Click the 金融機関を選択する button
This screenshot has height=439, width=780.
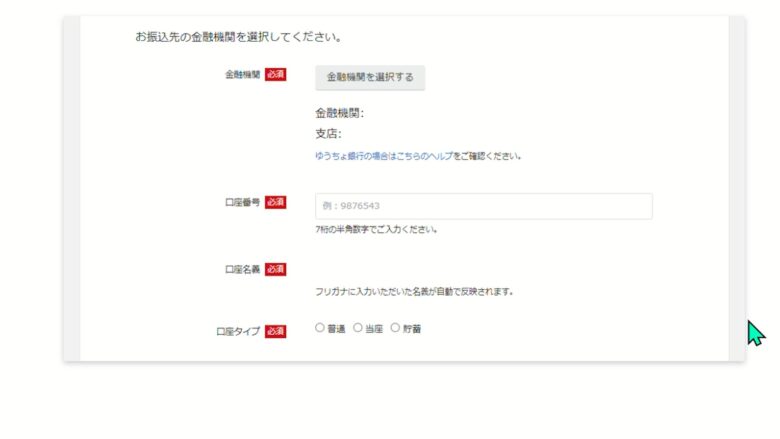pyautogui.click(x=369, y=77)
